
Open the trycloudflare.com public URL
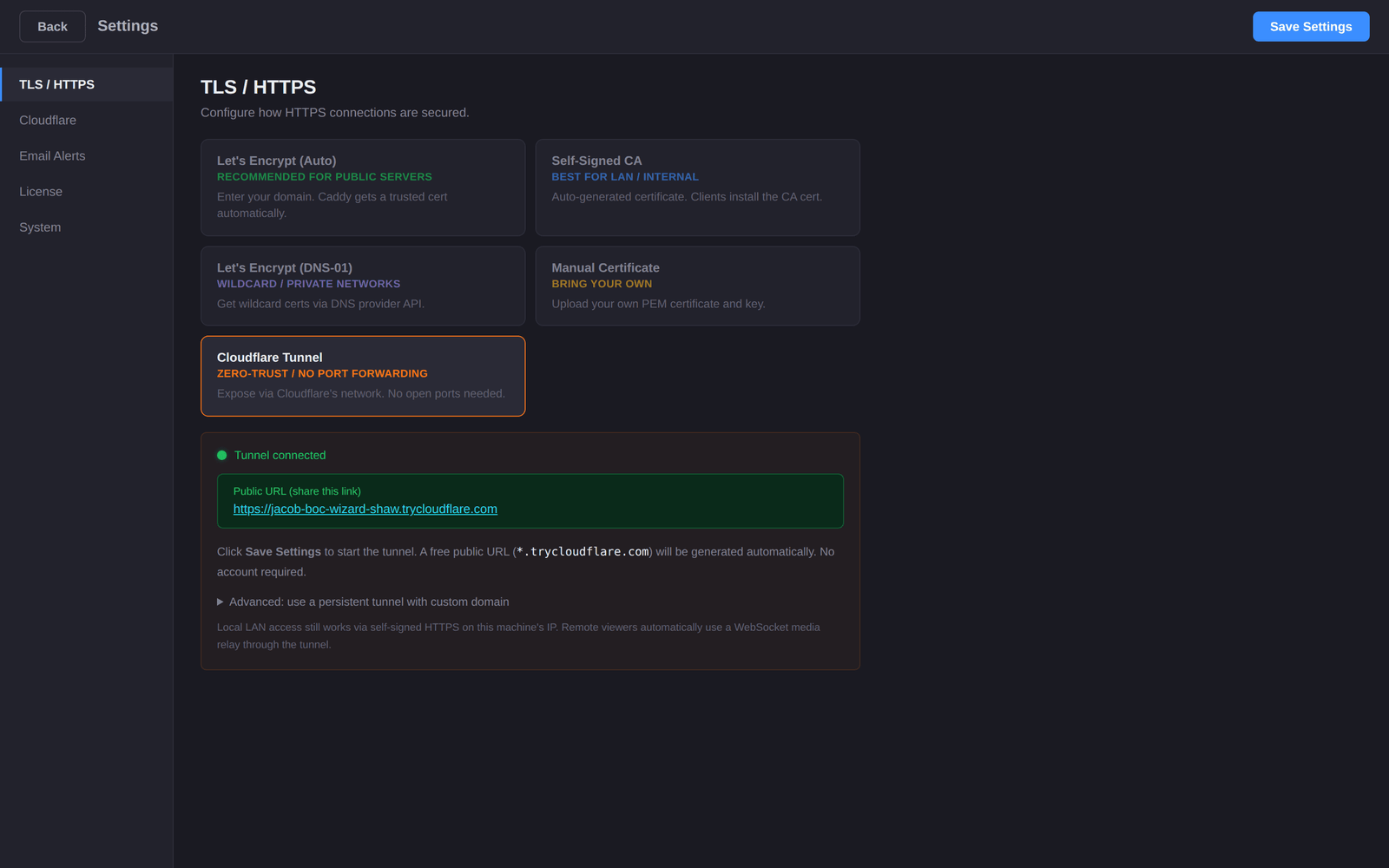[x=365, y=509]
